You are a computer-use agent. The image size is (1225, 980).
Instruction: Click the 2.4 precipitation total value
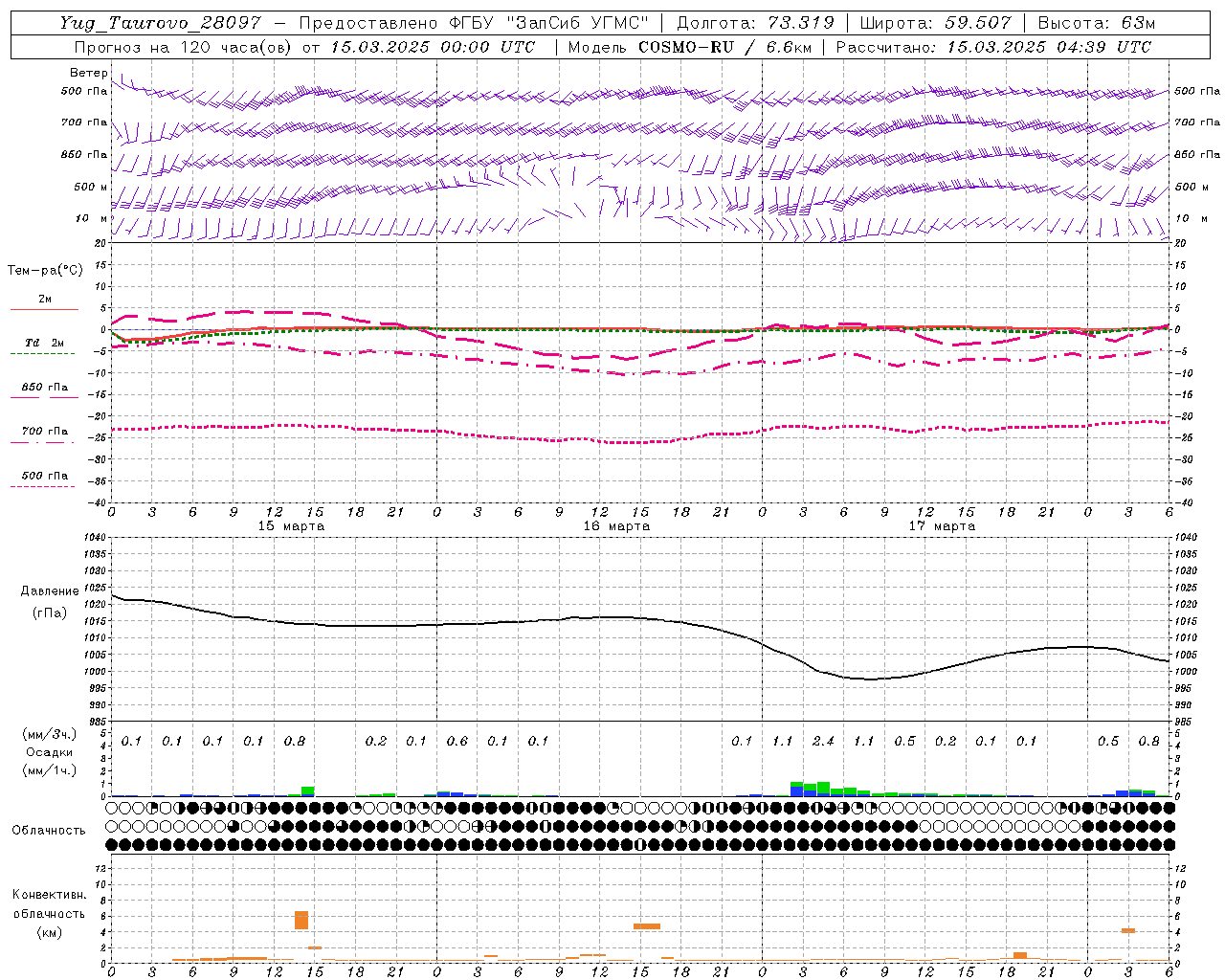823,741
